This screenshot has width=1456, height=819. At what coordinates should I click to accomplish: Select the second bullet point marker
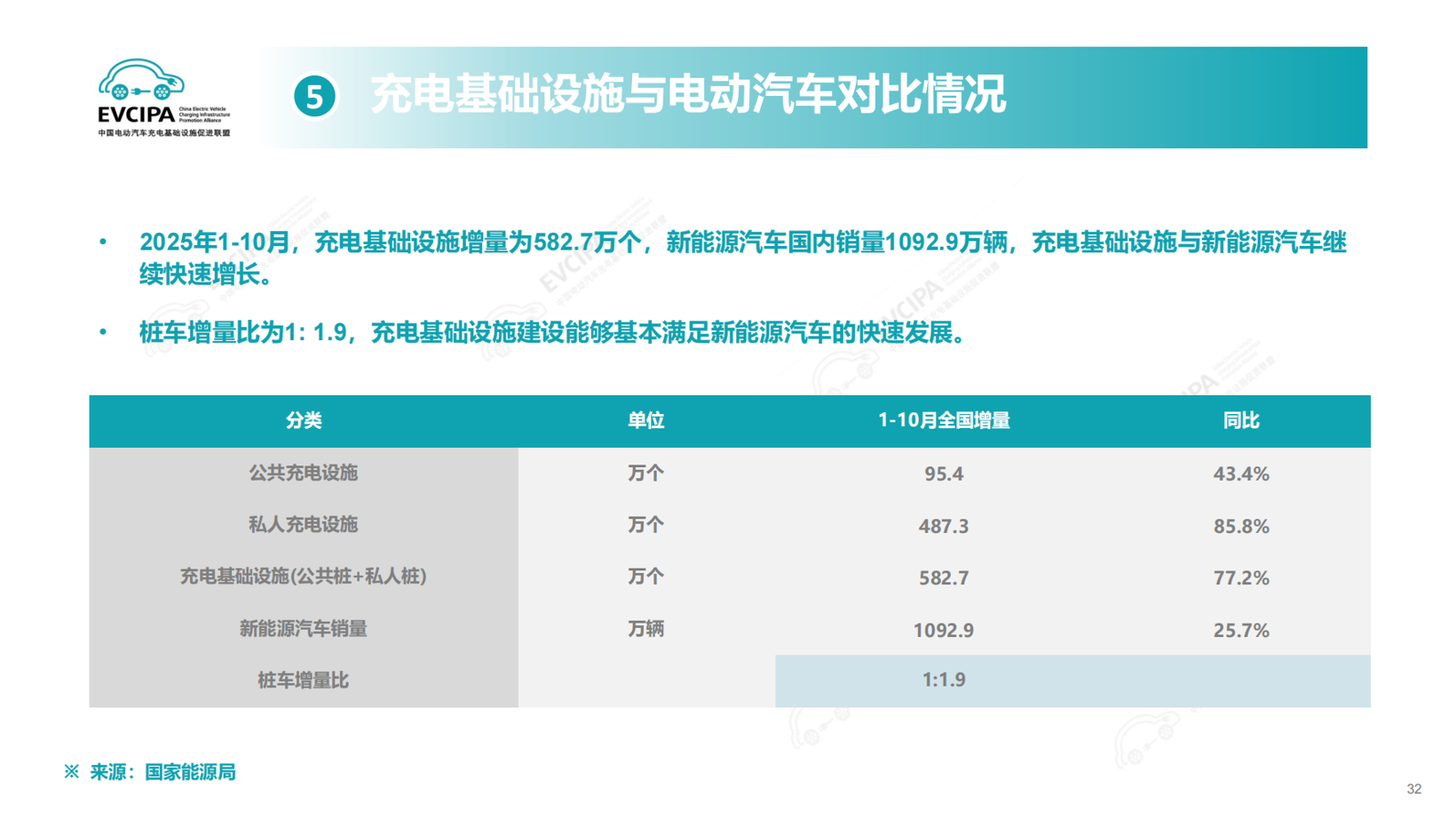(x=104, y=329)
